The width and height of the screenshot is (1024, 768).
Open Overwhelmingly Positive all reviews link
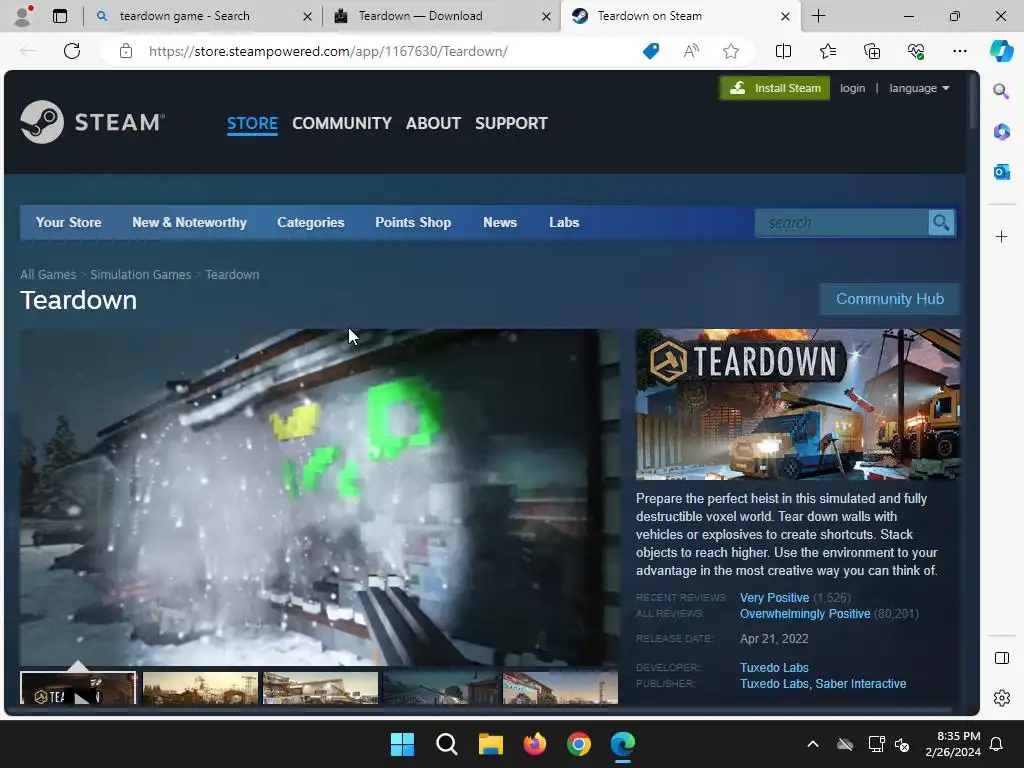click(805, 614)
